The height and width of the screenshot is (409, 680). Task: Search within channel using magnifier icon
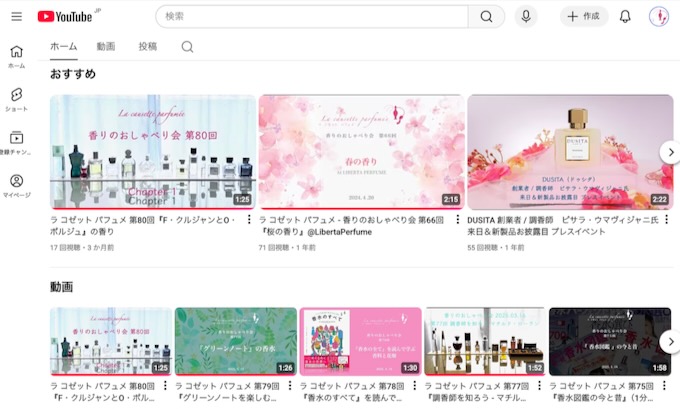(187, 47)
